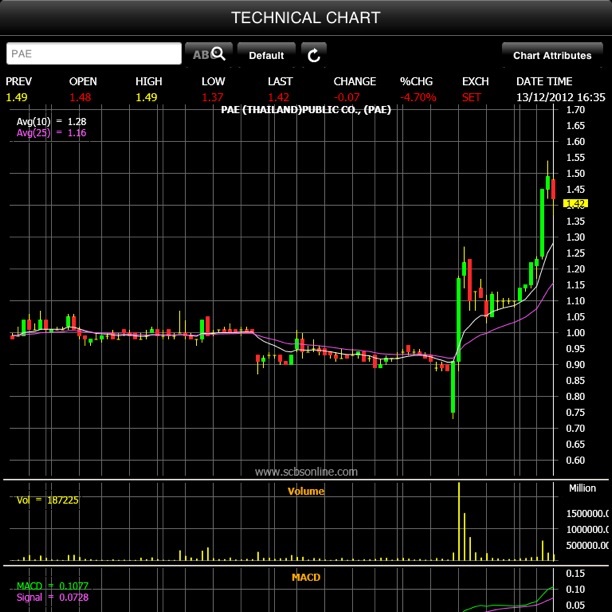The height and width of the screenshot is (612, 612).
Task: Open the Chart Attributes button
Action: tap(552, 55)
